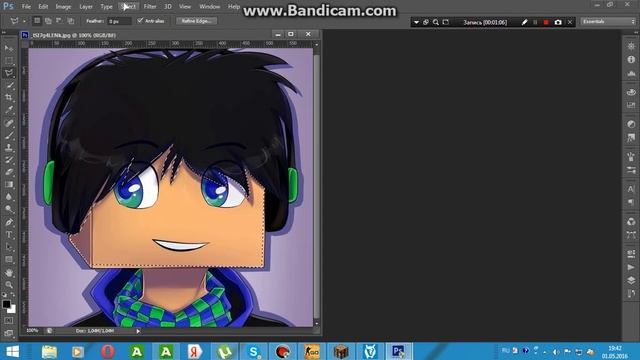Select the Move tool
Viewport: 640px width, 360px height.
pyautogui.click(x=9, y=48)
